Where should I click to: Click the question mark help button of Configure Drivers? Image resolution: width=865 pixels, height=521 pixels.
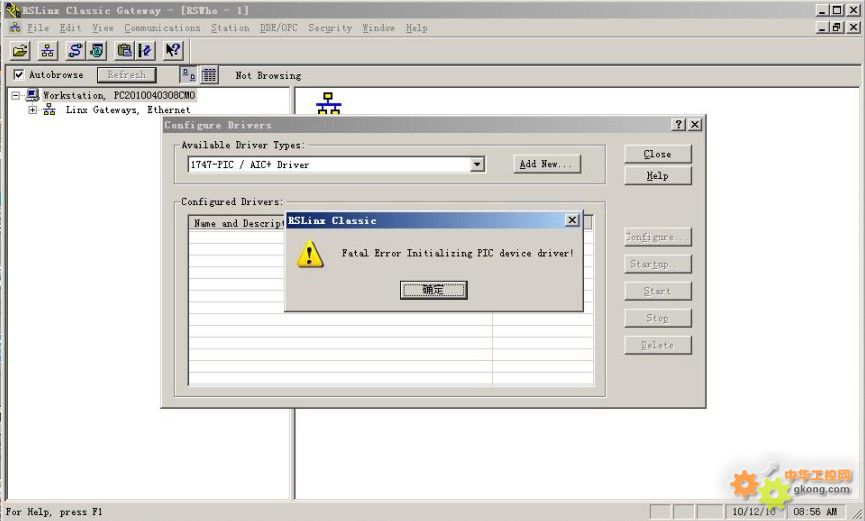[679, 125]
